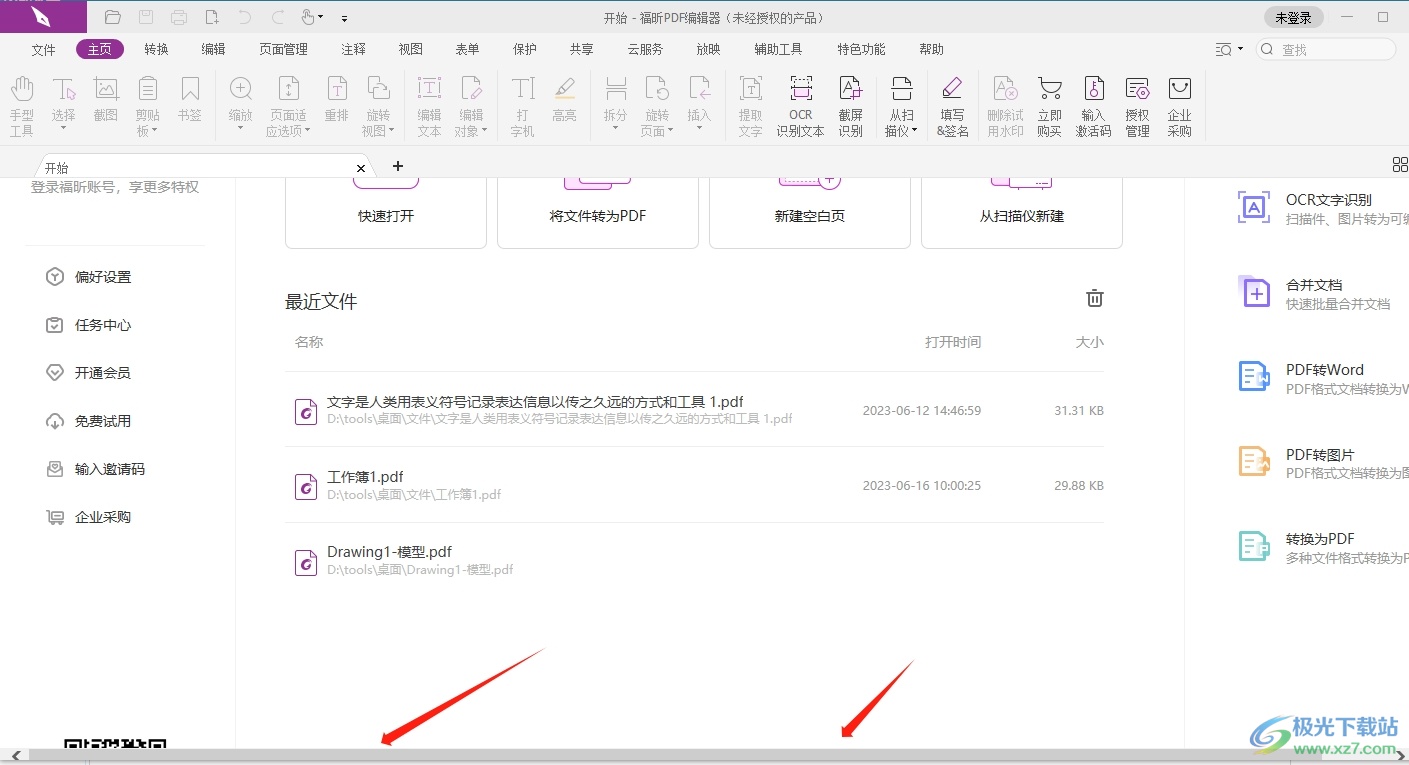Open the 填写&签名 fill and sign tool

pyautogui.click(x=952, y=106)
